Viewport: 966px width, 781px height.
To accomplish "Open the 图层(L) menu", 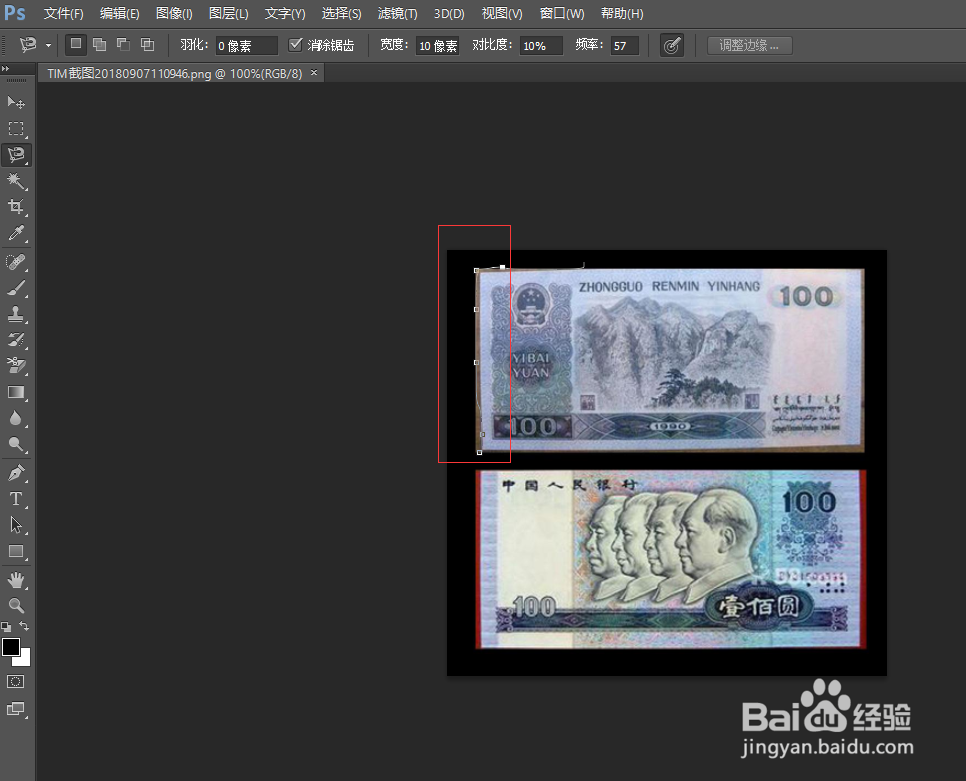I will (229, 14).
